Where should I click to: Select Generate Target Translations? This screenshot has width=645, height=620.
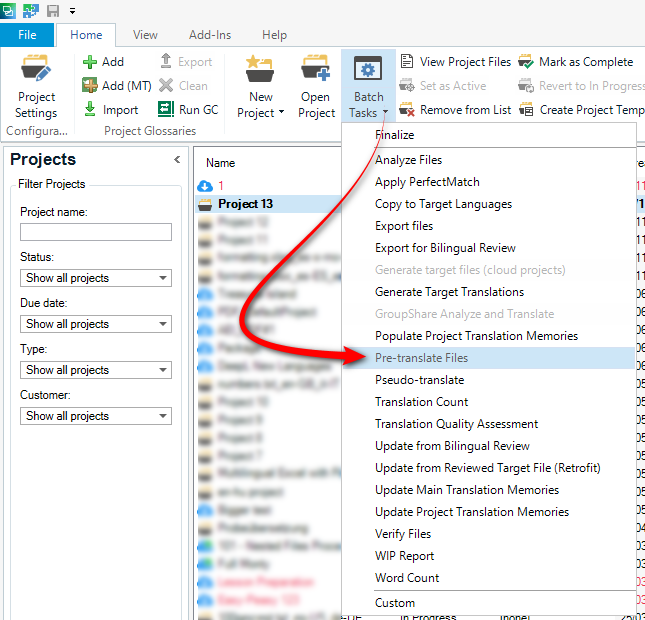pos(489,292)
